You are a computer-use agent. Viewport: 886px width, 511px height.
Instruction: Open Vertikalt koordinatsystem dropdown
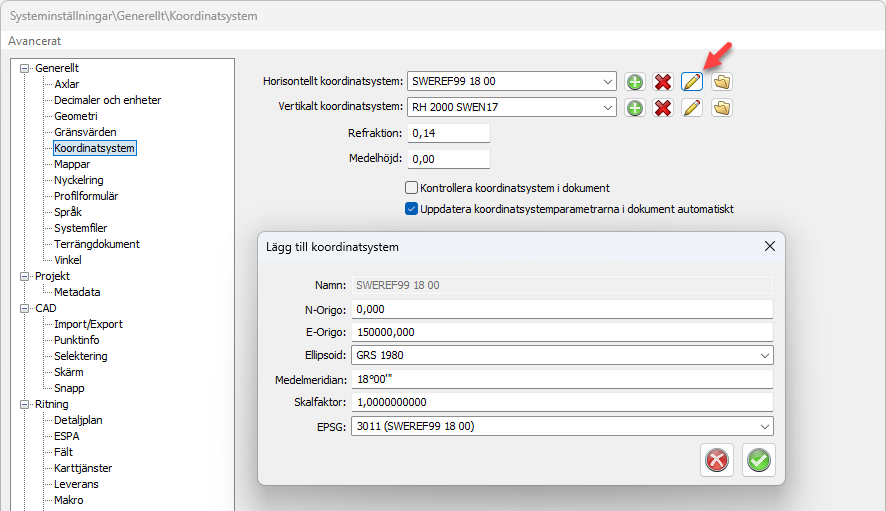(x=609, y=108)
